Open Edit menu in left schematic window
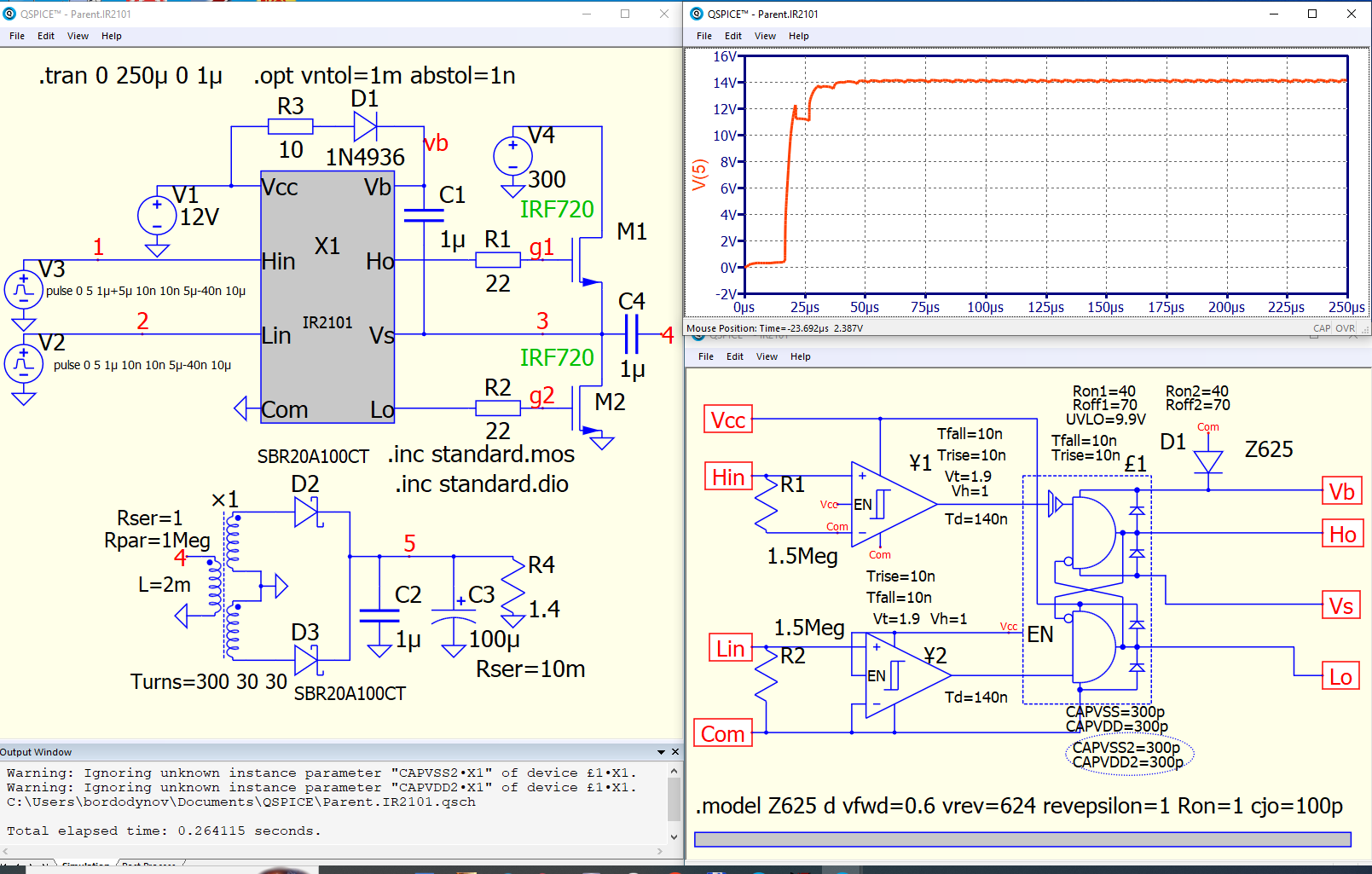This screenshot has width=1372, height=874. pos(46,36)
